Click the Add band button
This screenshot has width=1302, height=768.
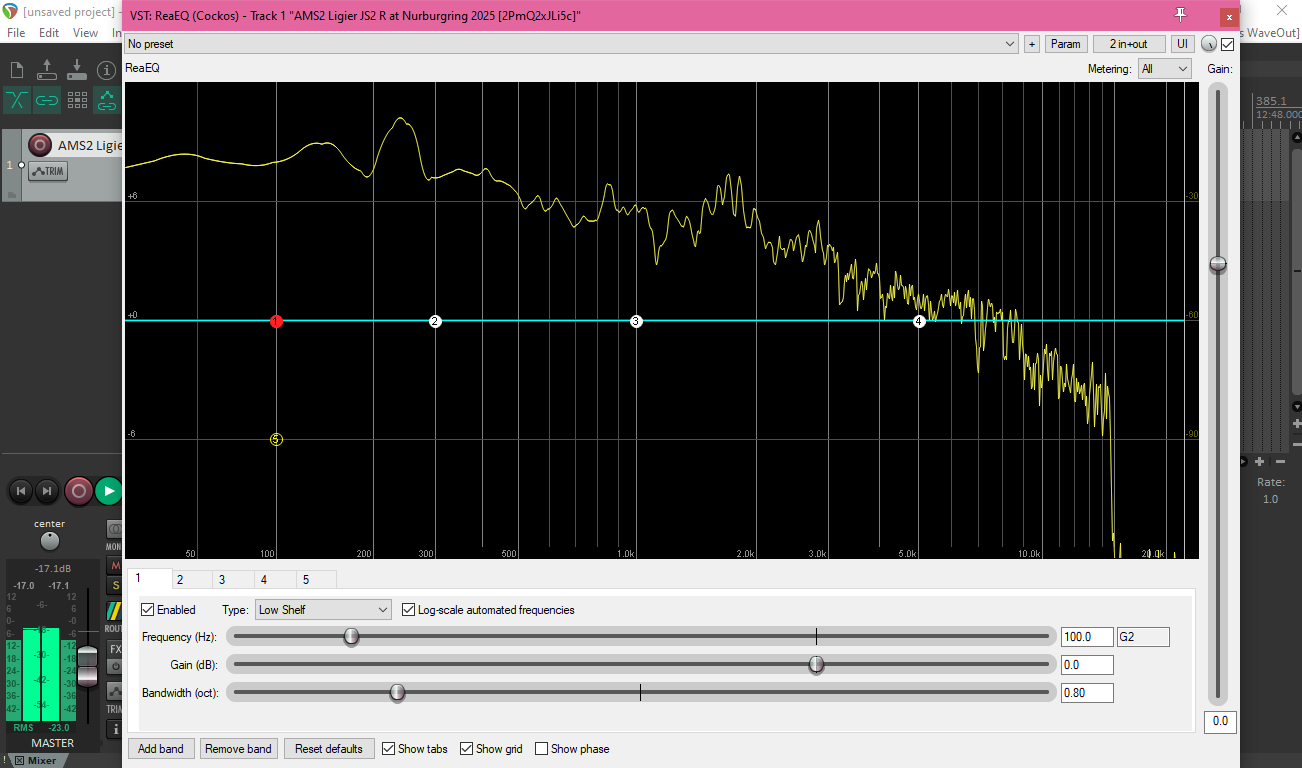161,749
